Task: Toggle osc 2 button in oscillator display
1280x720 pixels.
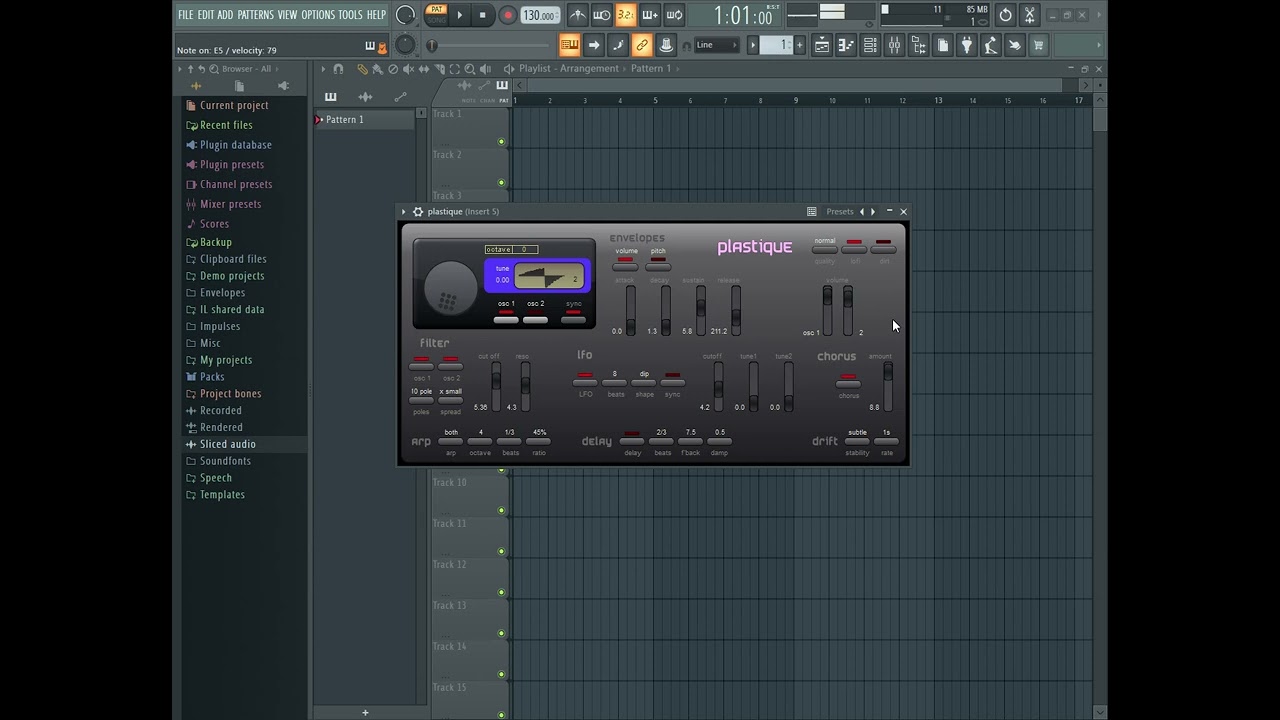Action: tap(535, 319)
